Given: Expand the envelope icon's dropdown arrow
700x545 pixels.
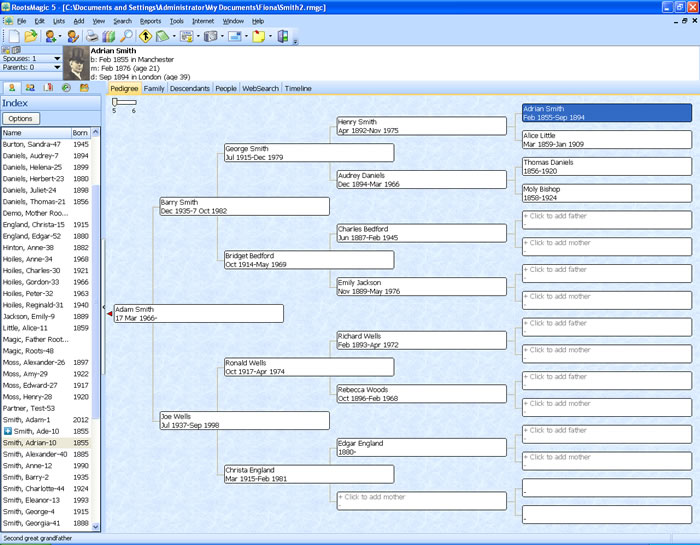Looking at the screenshot, I should click(x=246, y=37).
